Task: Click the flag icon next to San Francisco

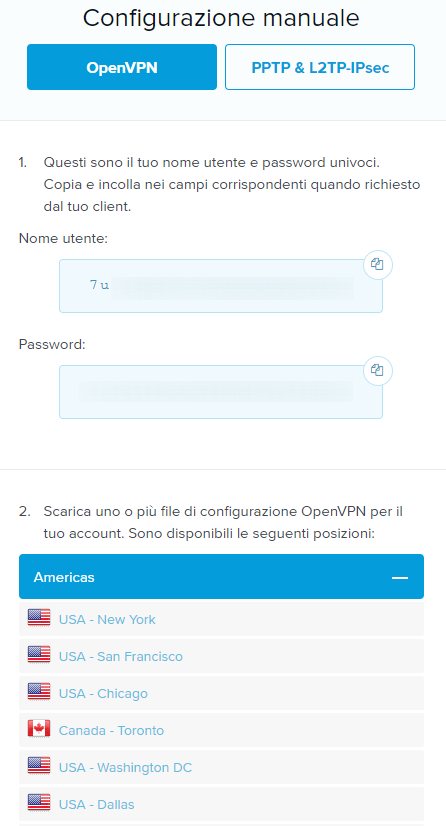Action: (x=39, y=654)
